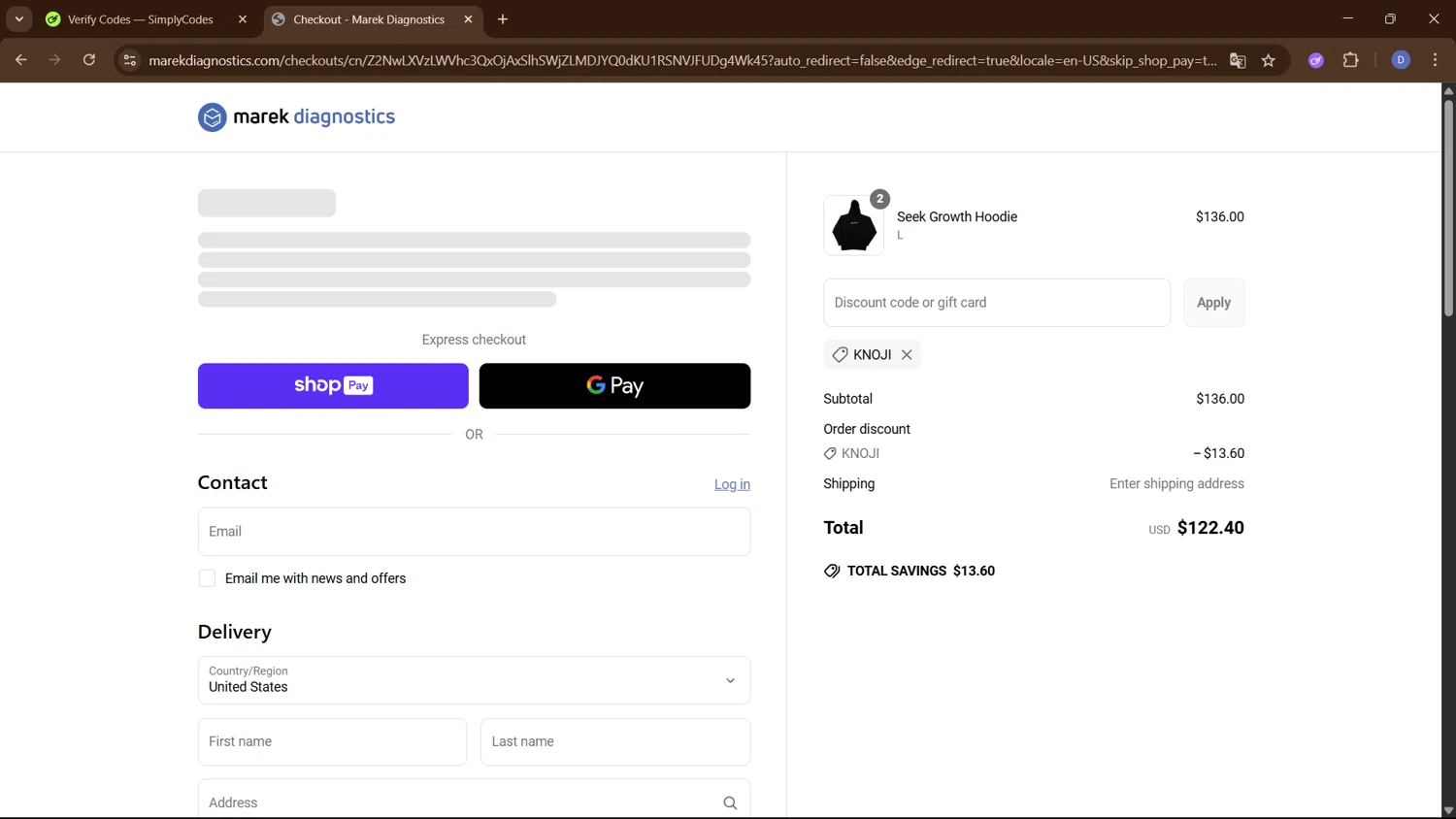
Task: Go forward to next page
Action: (55, 60)
